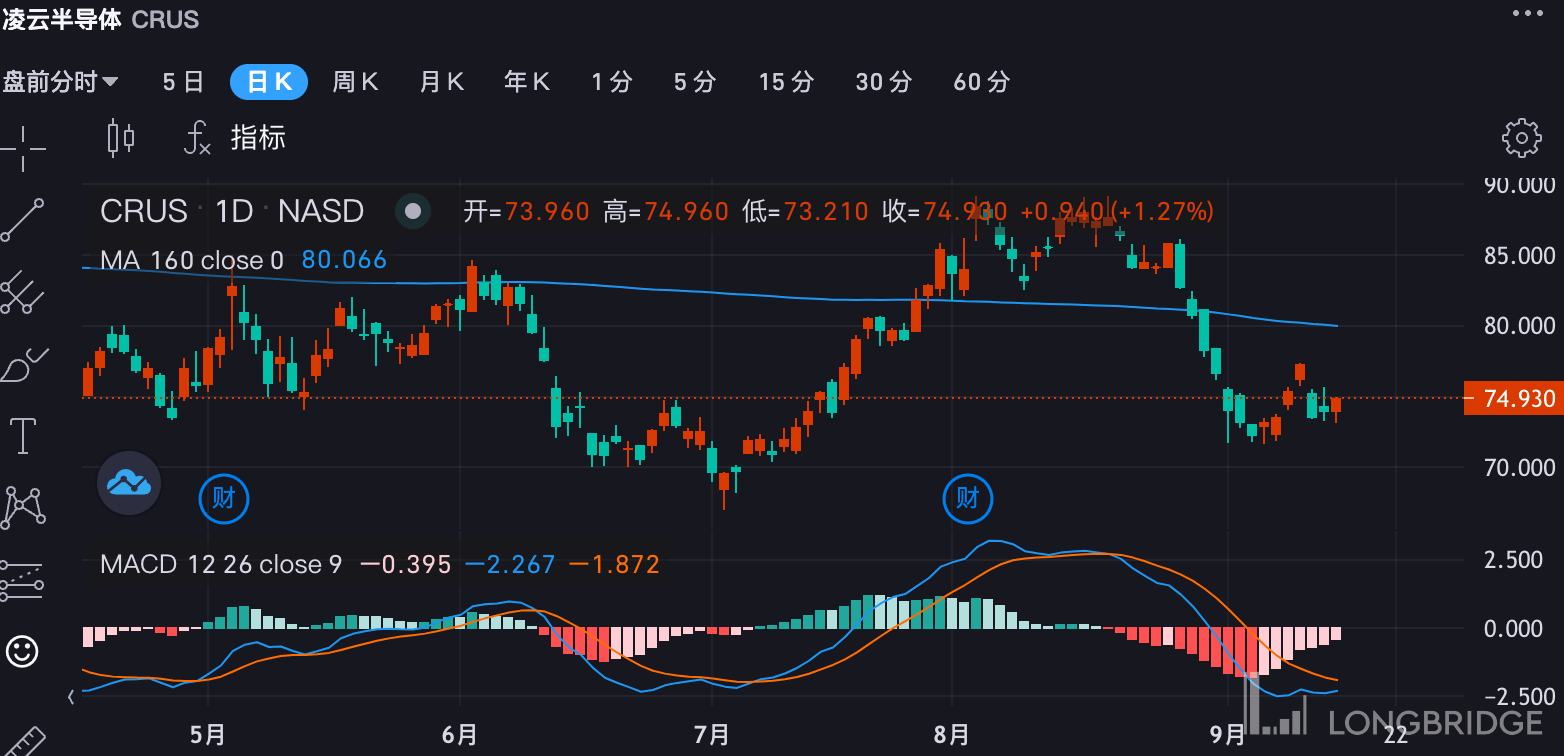Viewport: 1564px width, 756px height.
Task: Click the NASD exchange label
Action: [321, 211]
